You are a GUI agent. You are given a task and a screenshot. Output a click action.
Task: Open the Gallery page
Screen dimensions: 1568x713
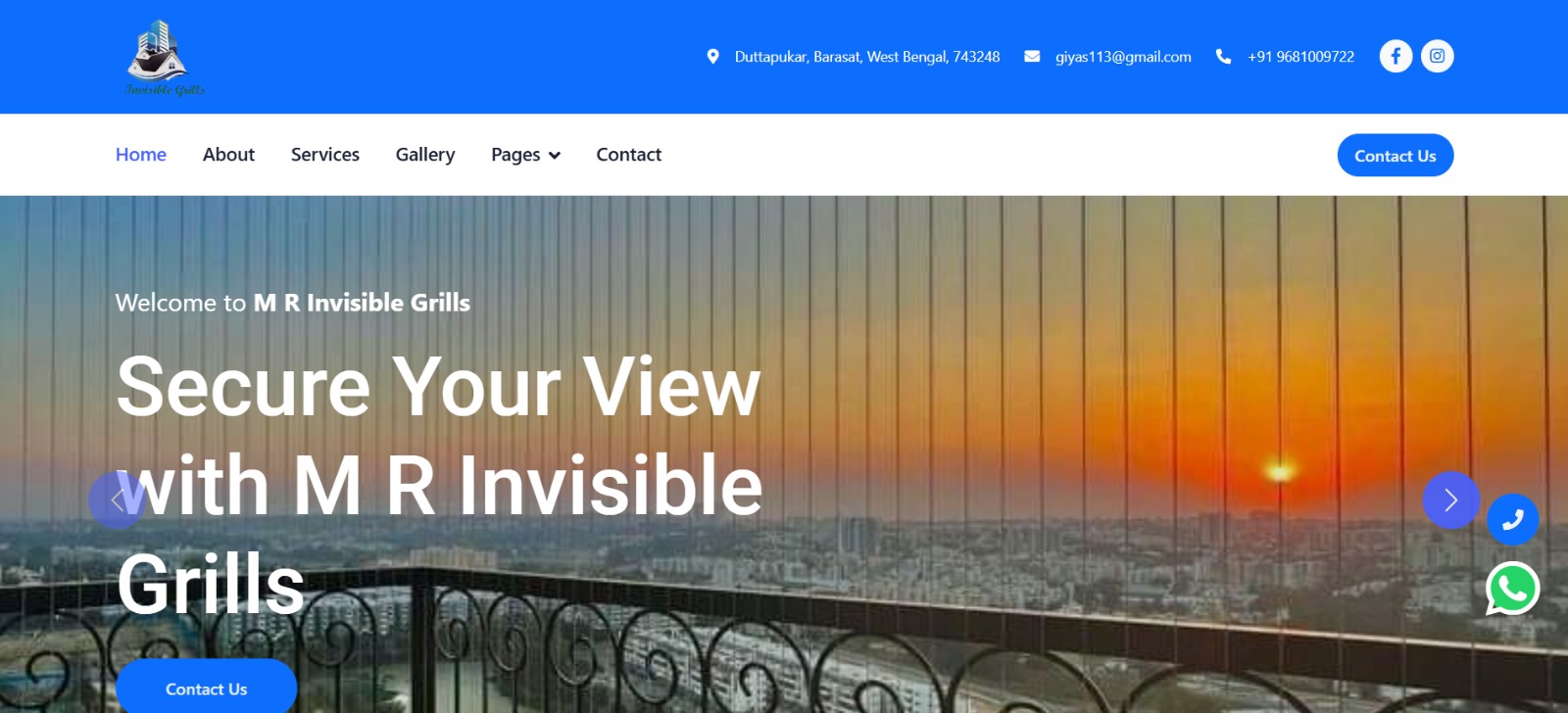click(x=425, y=155)
